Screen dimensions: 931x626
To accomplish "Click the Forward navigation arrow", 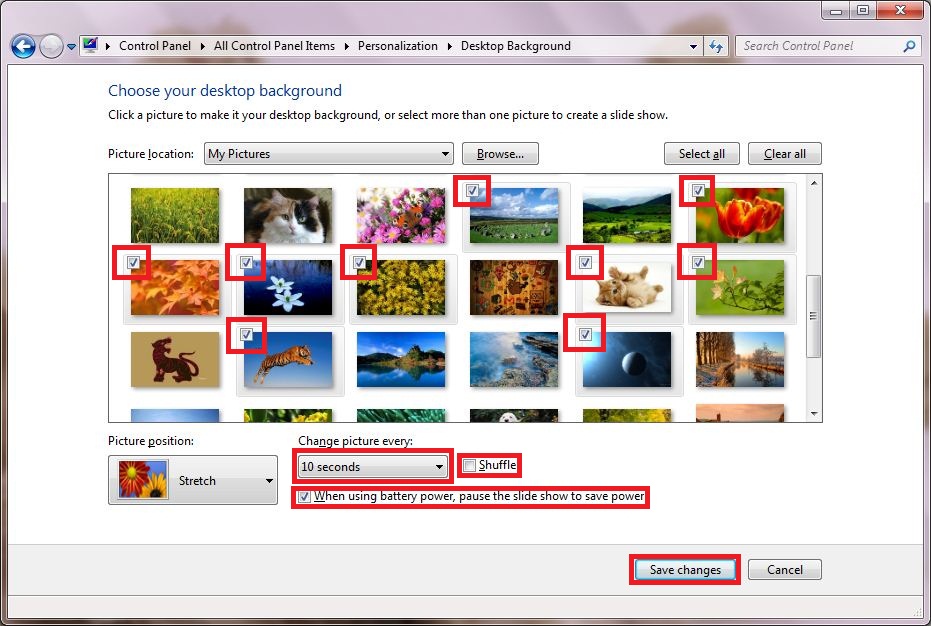I will (51, 46).
